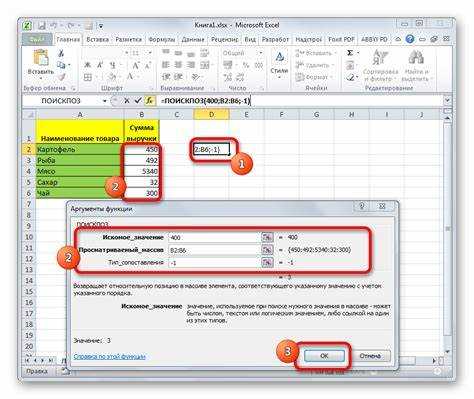The image size is (474, 399).
Task: Open the Шрифт dialog launcher
Action: pos(151,88)
